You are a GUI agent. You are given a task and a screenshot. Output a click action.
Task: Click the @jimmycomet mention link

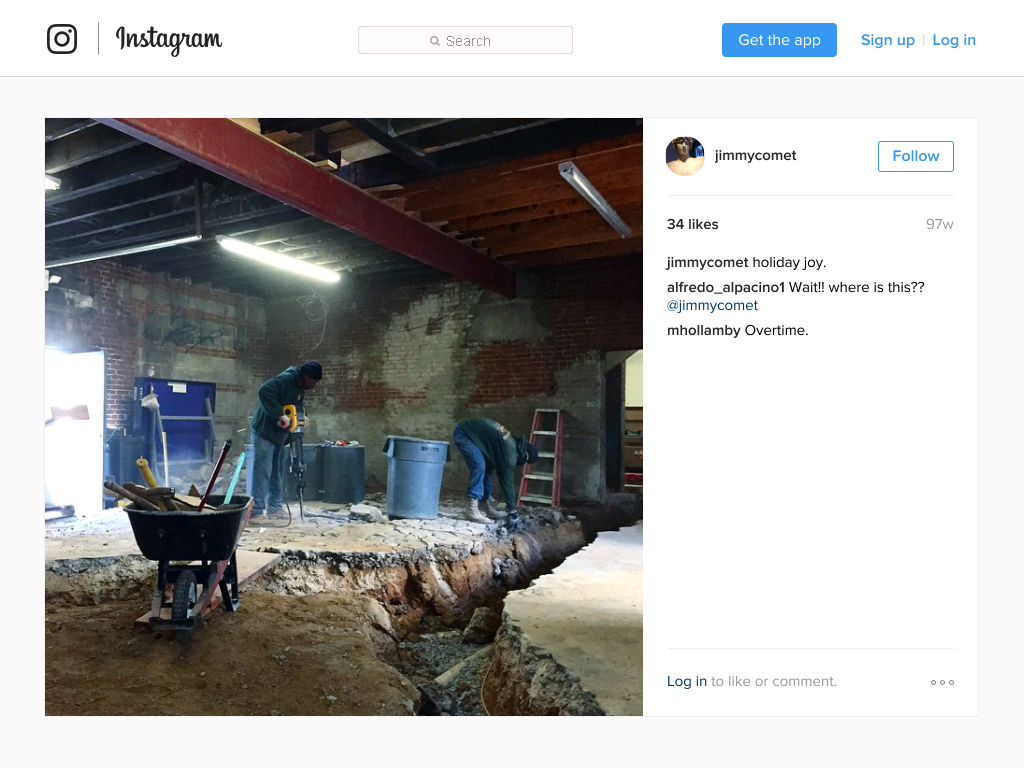[x=712, y=305]
